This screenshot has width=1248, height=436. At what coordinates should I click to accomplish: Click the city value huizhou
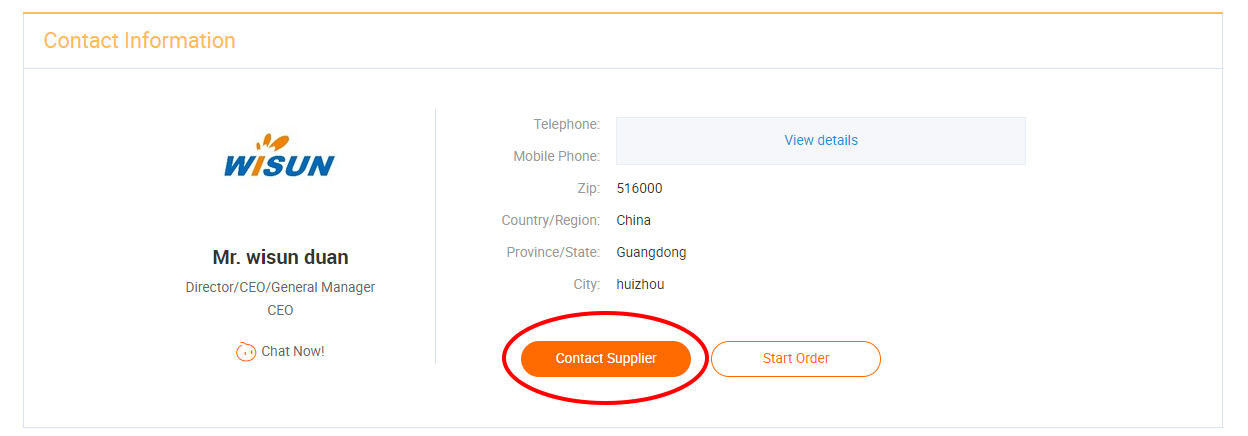click(641, 285)
